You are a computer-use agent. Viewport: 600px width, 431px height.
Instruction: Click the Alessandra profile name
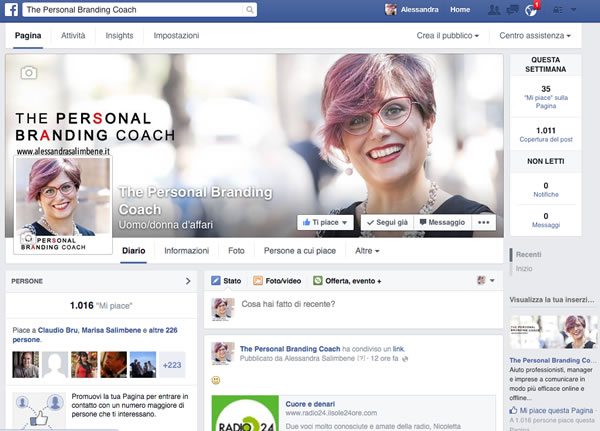coord(419,10)
